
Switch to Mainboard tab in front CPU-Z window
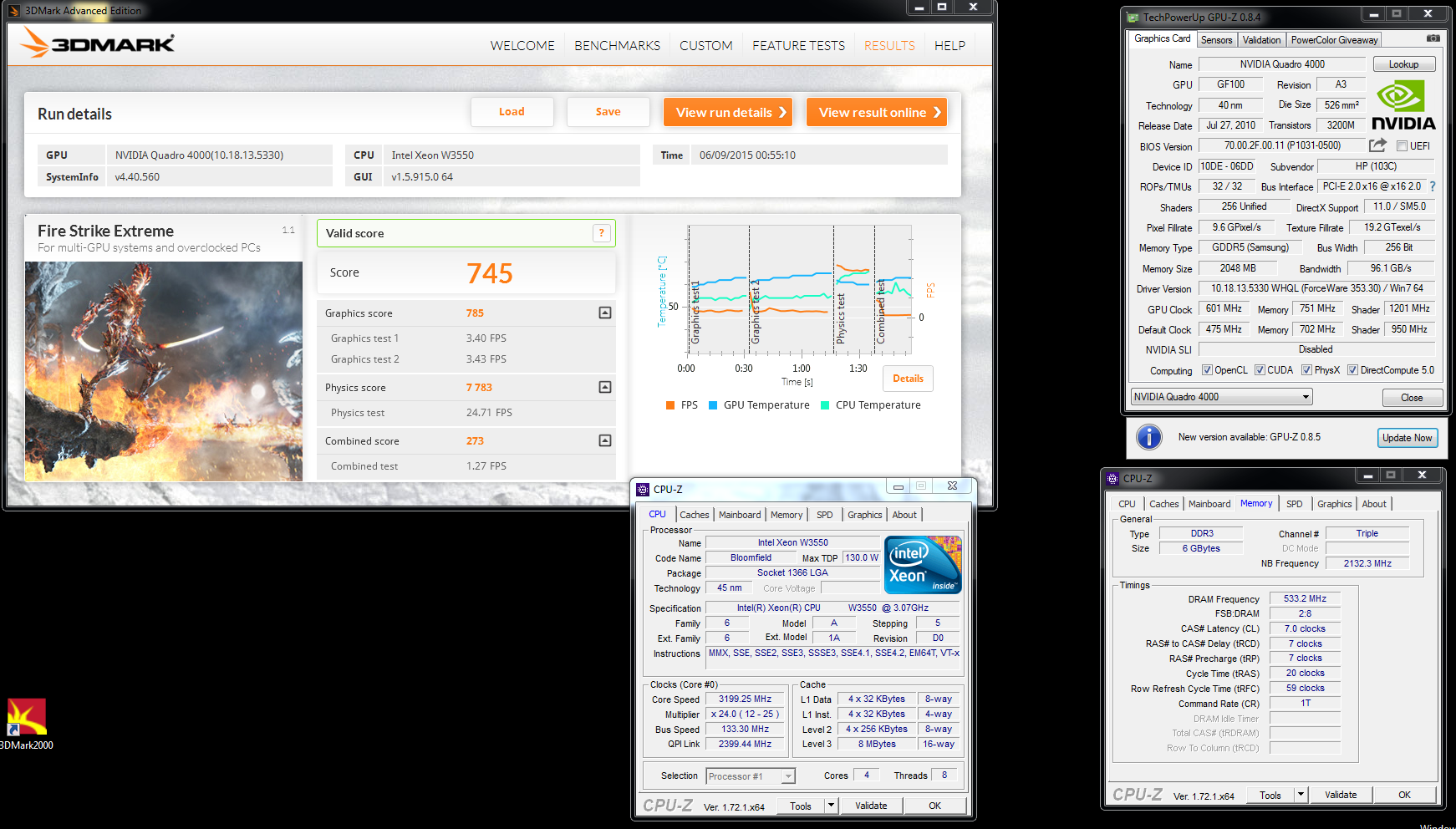click(740, 515)
